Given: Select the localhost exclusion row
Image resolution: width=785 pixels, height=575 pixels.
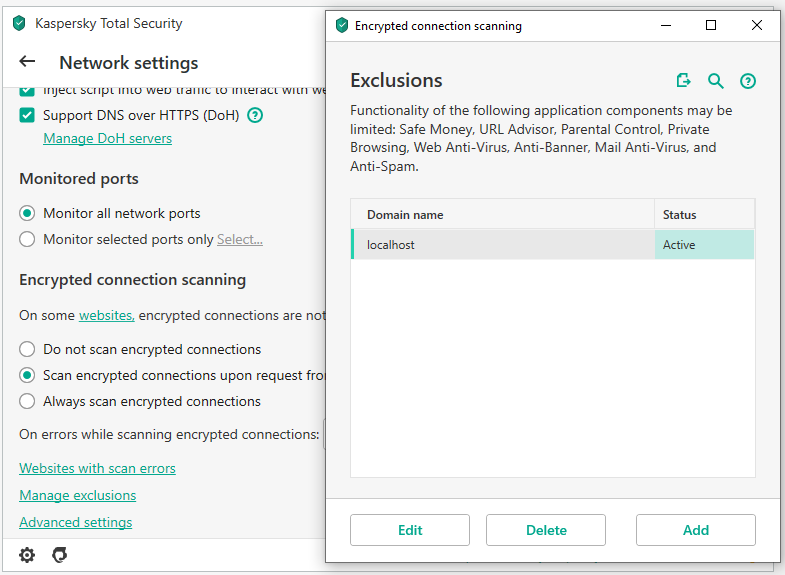Looking at the screenshot, I should click(x=502, y=245).
